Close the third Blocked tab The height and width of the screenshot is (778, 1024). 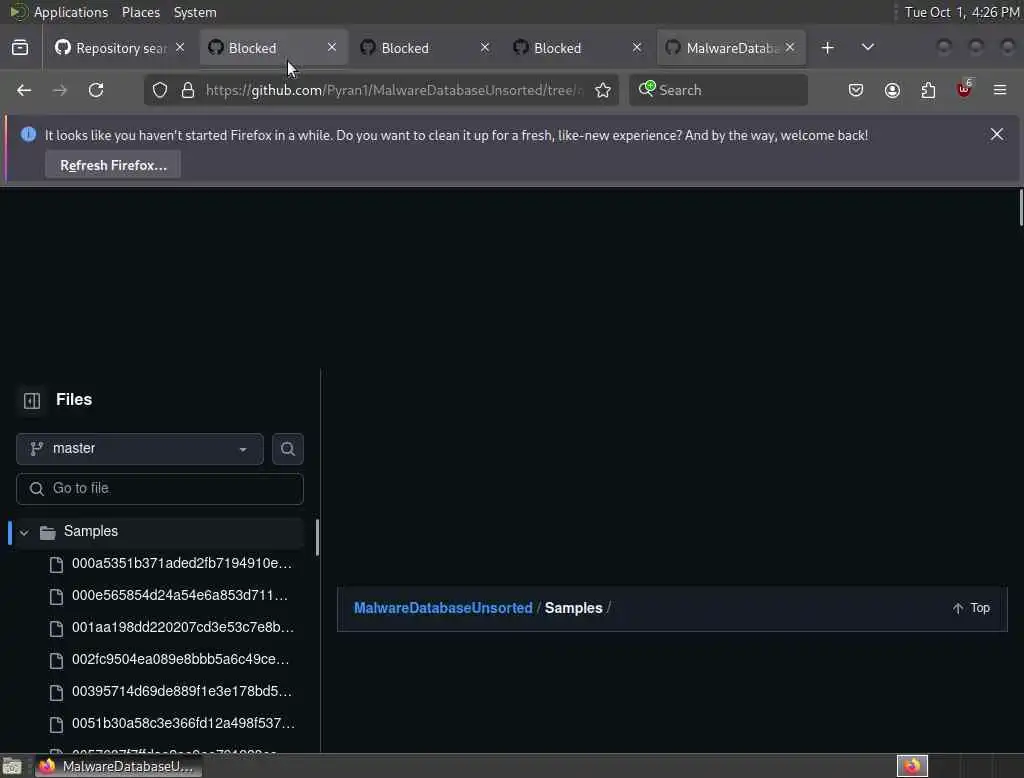coord(637,47)
